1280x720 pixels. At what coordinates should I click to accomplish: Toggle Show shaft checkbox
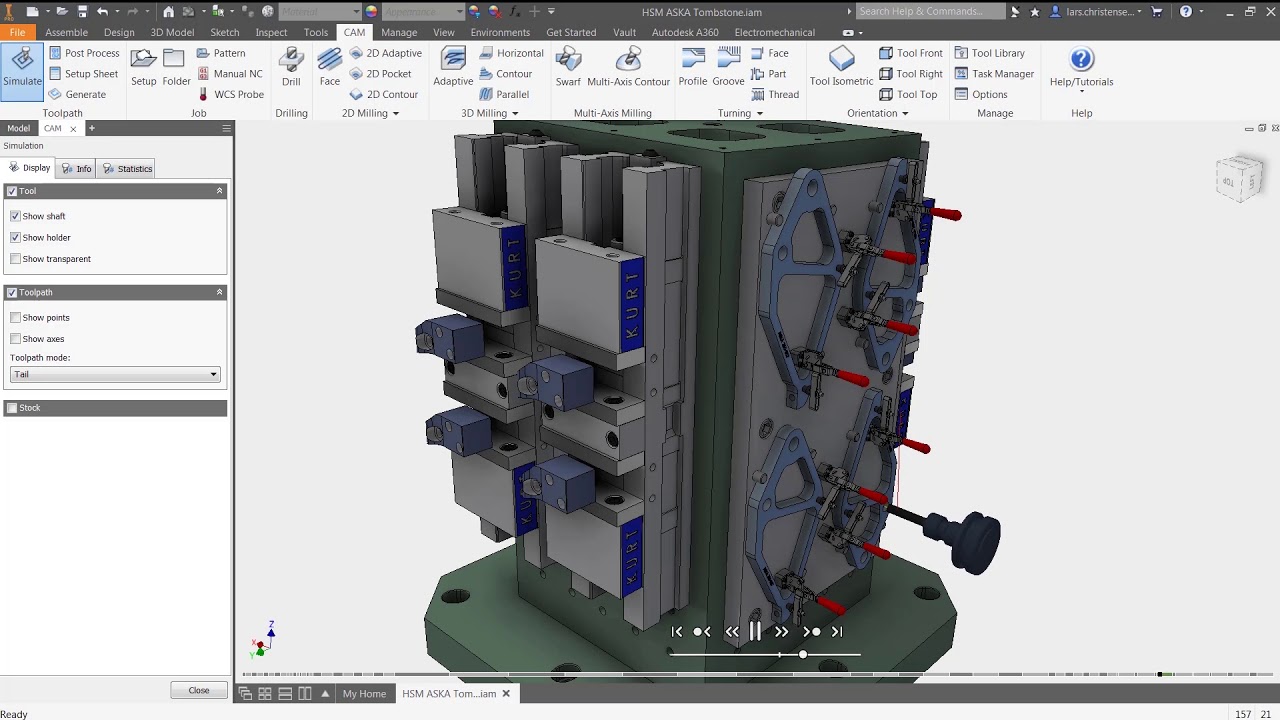pos(15,216)
